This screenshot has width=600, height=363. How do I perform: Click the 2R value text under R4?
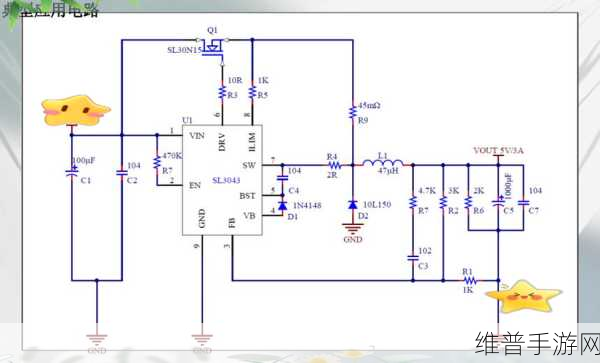tap(332, 175)
